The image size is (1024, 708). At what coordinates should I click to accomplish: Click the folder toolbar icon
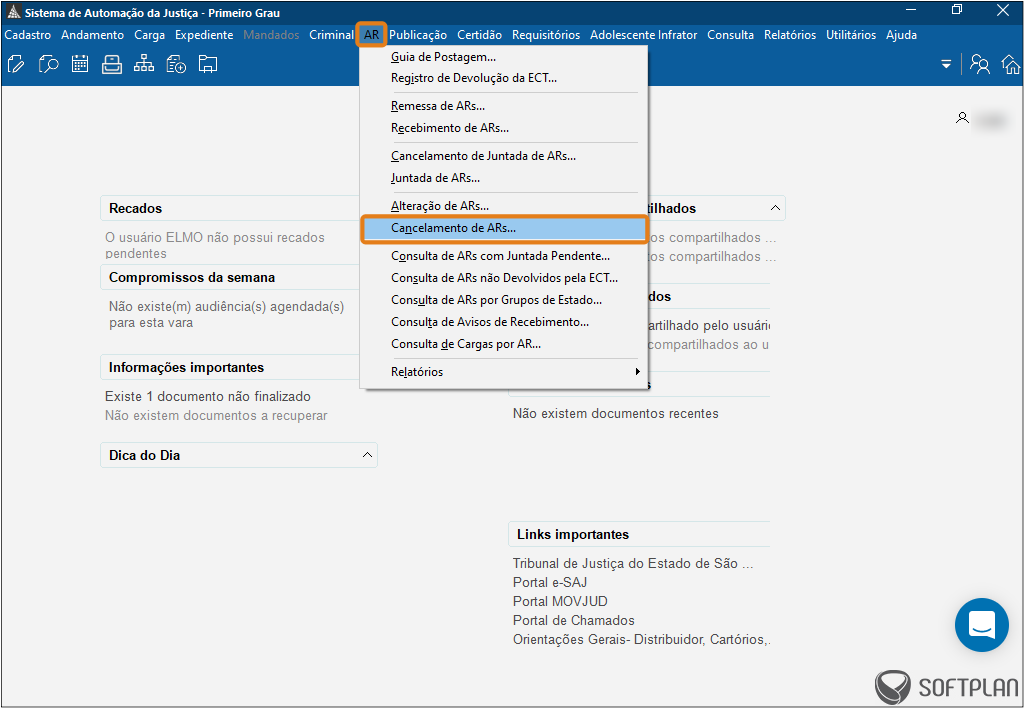pyautogui.click(x=208, y=64)
